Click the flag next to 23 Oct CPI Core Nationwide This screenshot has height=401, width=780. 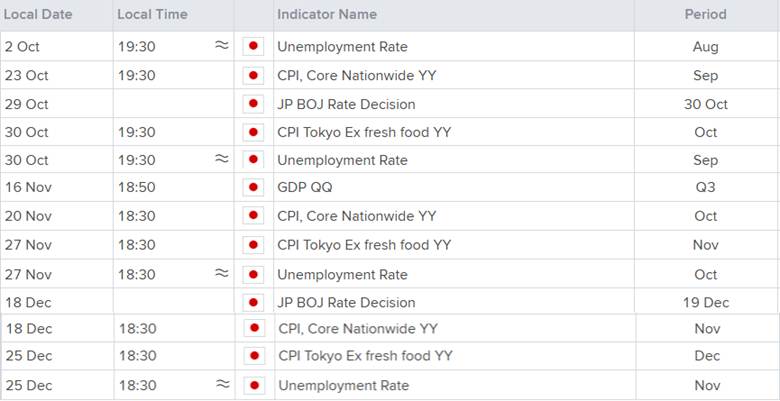click(x=254, y=75)
